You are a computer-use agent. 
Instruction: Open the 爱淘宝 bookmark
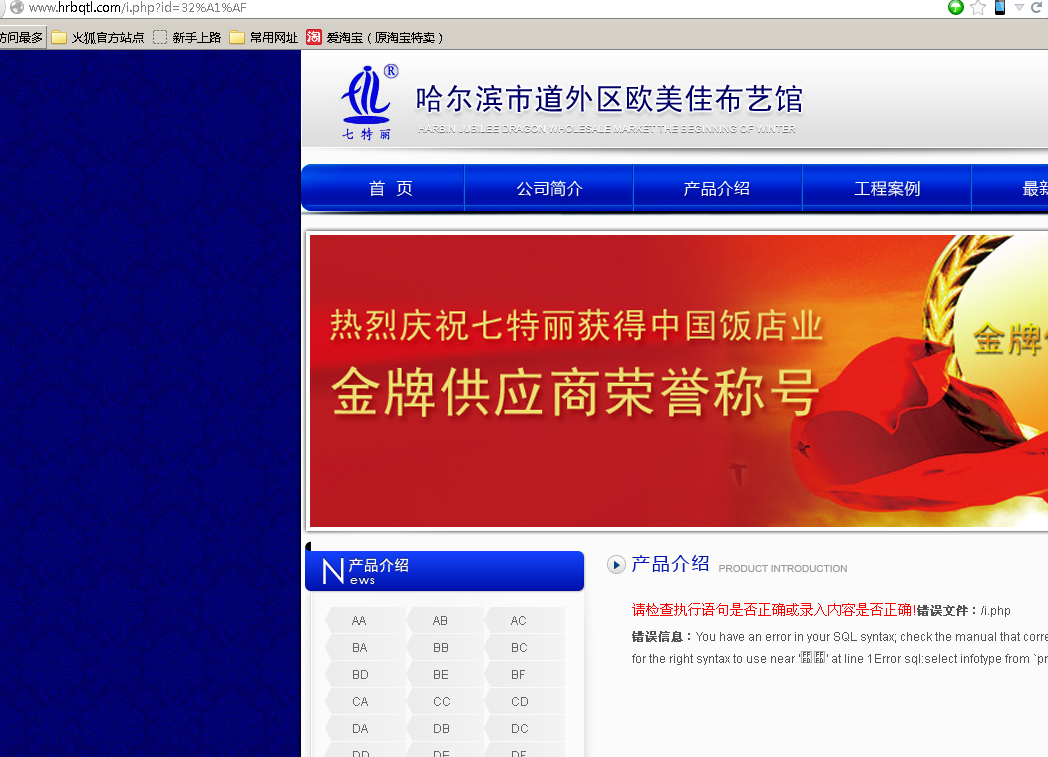click(x=375, y=37)
